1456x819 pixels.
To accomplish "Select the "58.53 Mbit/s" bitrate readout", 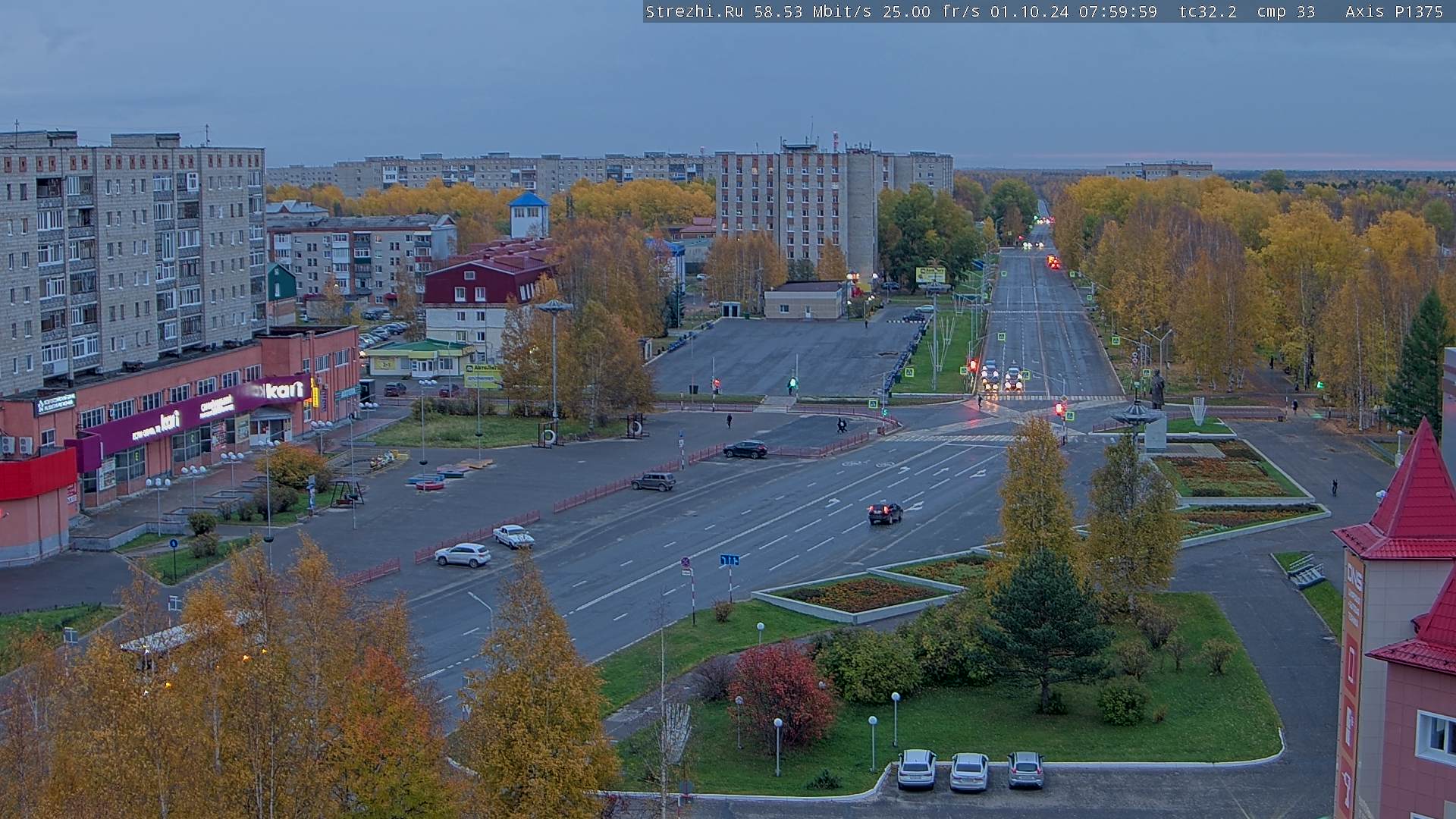I will pyautogui.click(x=814, y=12).
